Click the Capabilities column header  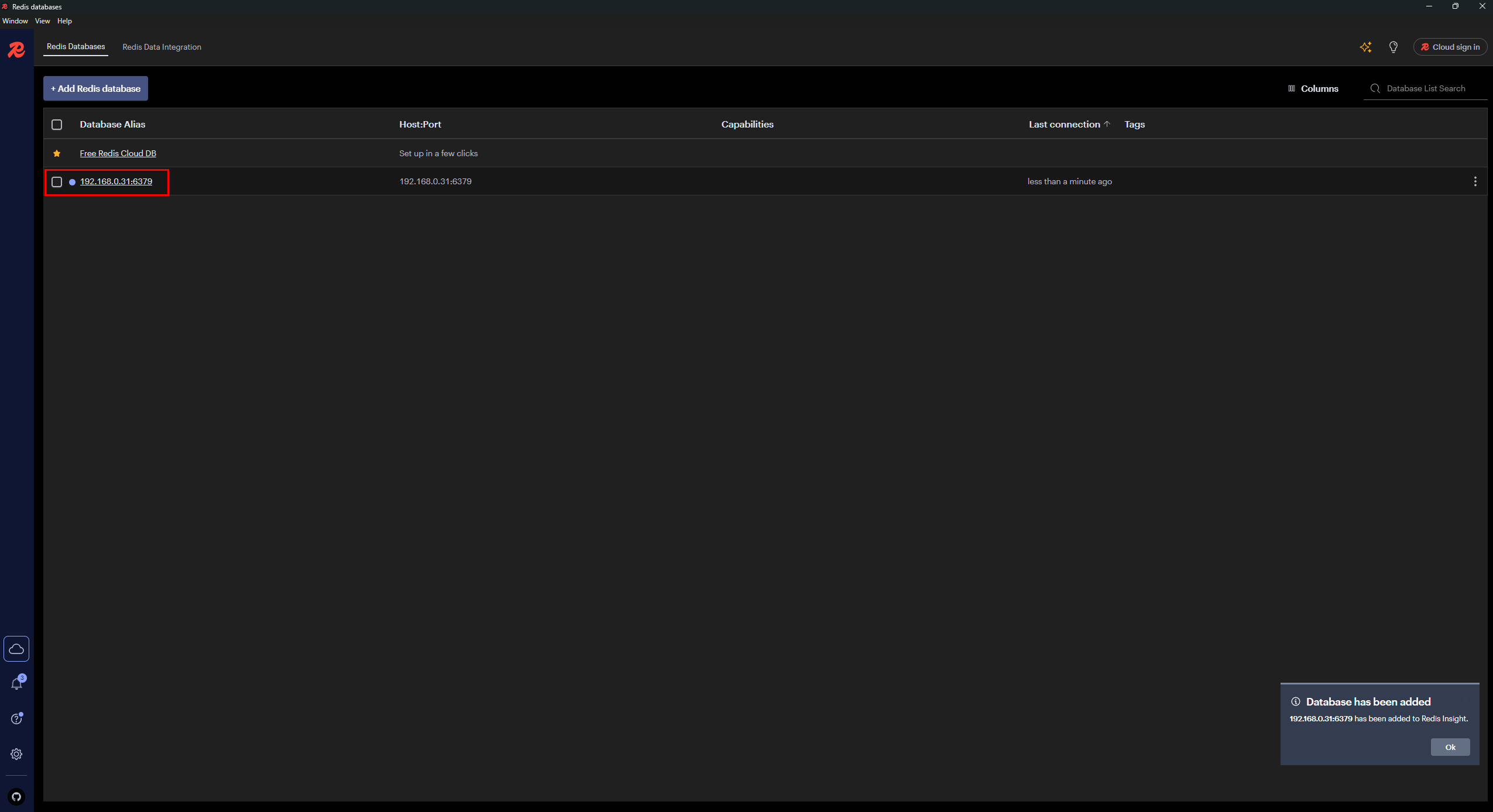click(747, 124)
